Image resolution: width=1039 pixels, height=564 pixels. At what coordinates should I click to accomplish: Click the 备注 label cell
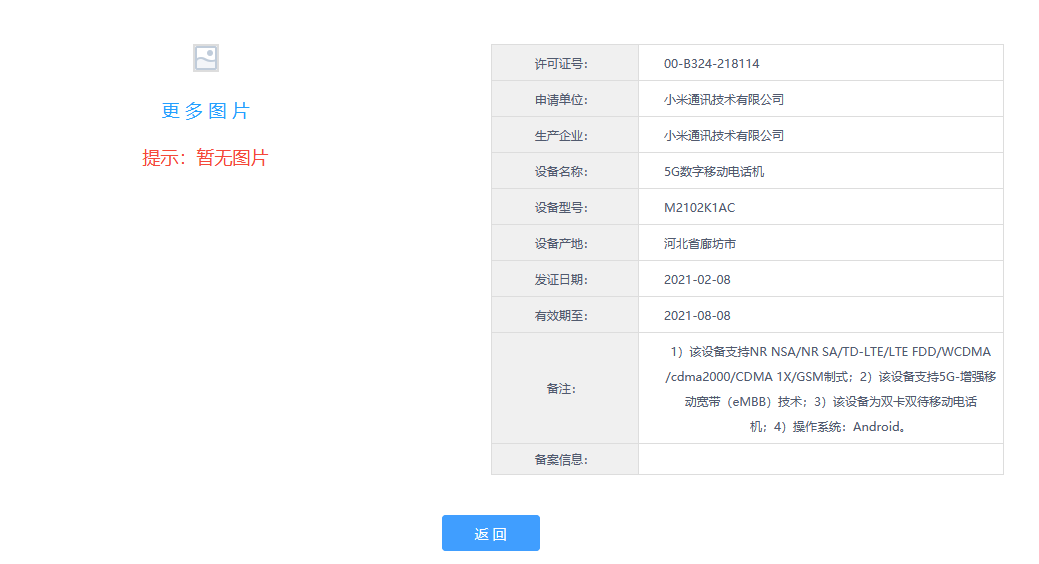tap(565, 388)
